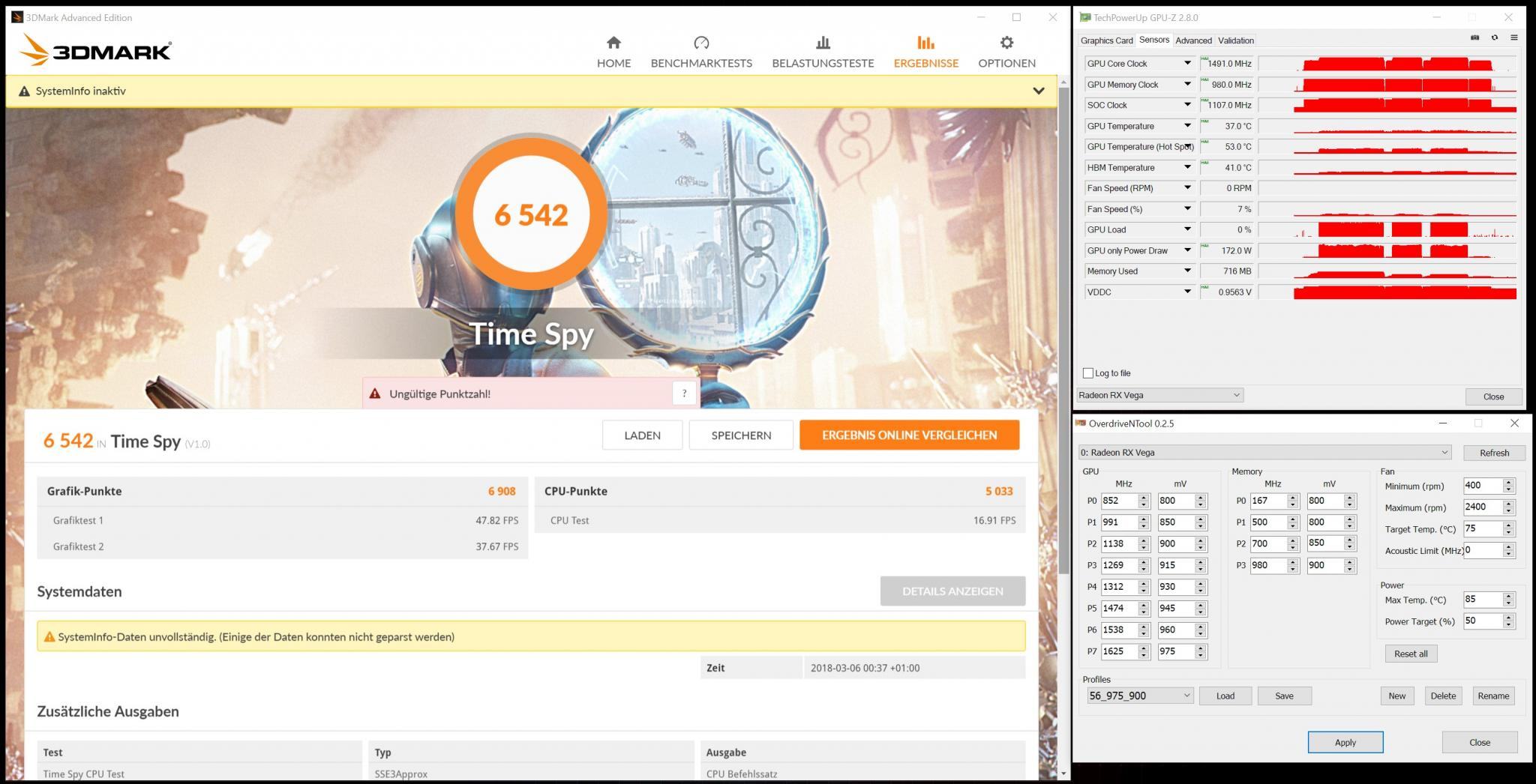Expand the SystemInfo inaktiv warning chevron
The height and width of the screenshot is (784, 1536).
1039,91
